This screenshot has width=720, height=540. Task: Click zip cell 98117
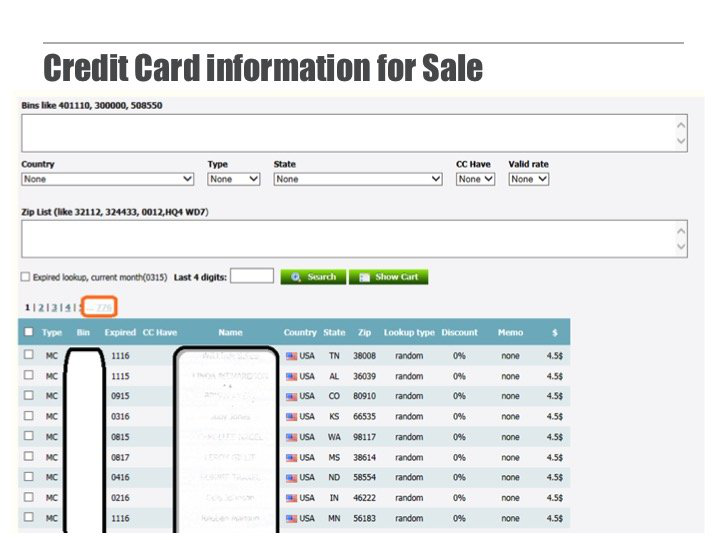tap(364, 437)
